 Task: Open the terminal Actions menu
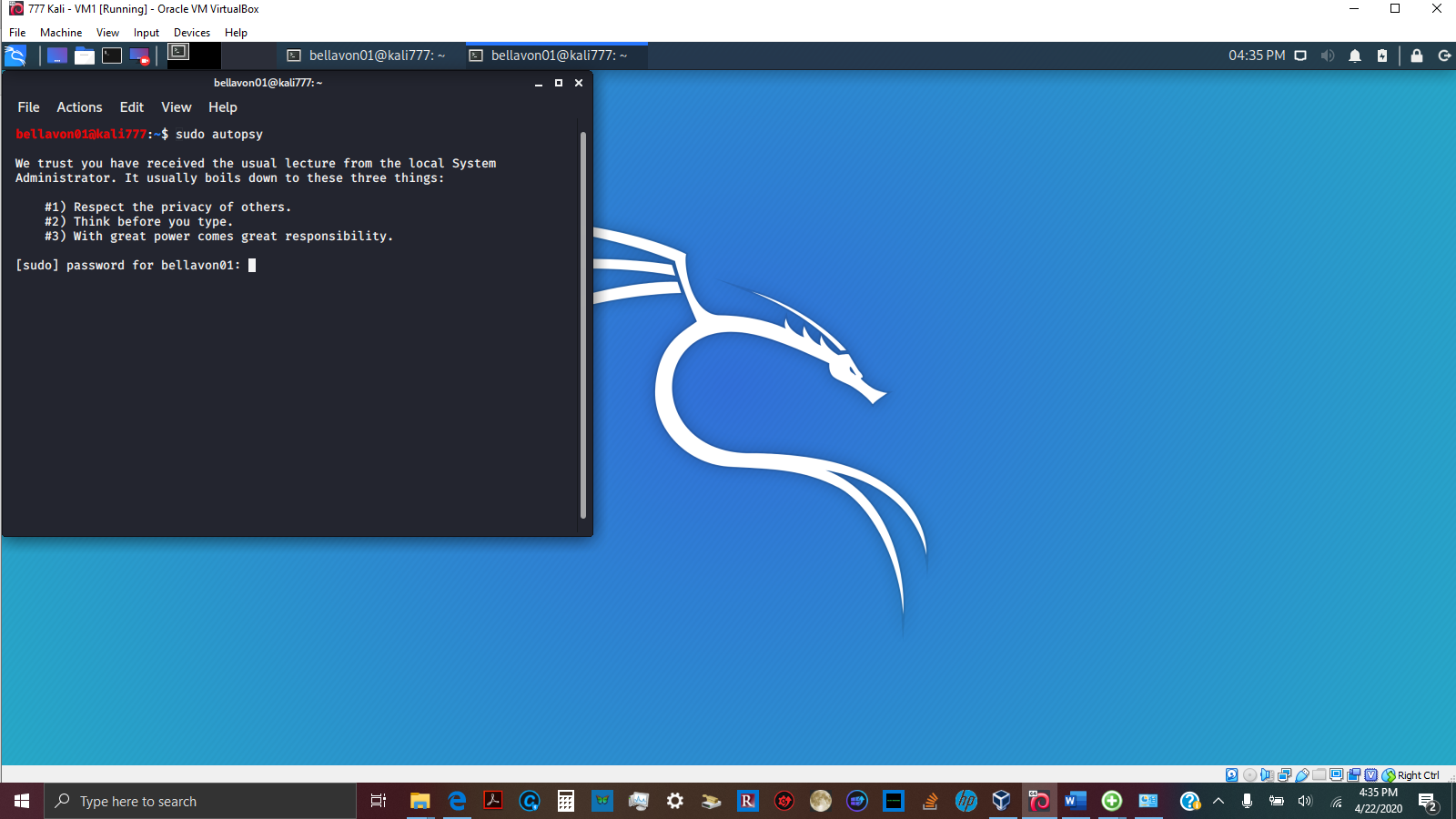79,107
